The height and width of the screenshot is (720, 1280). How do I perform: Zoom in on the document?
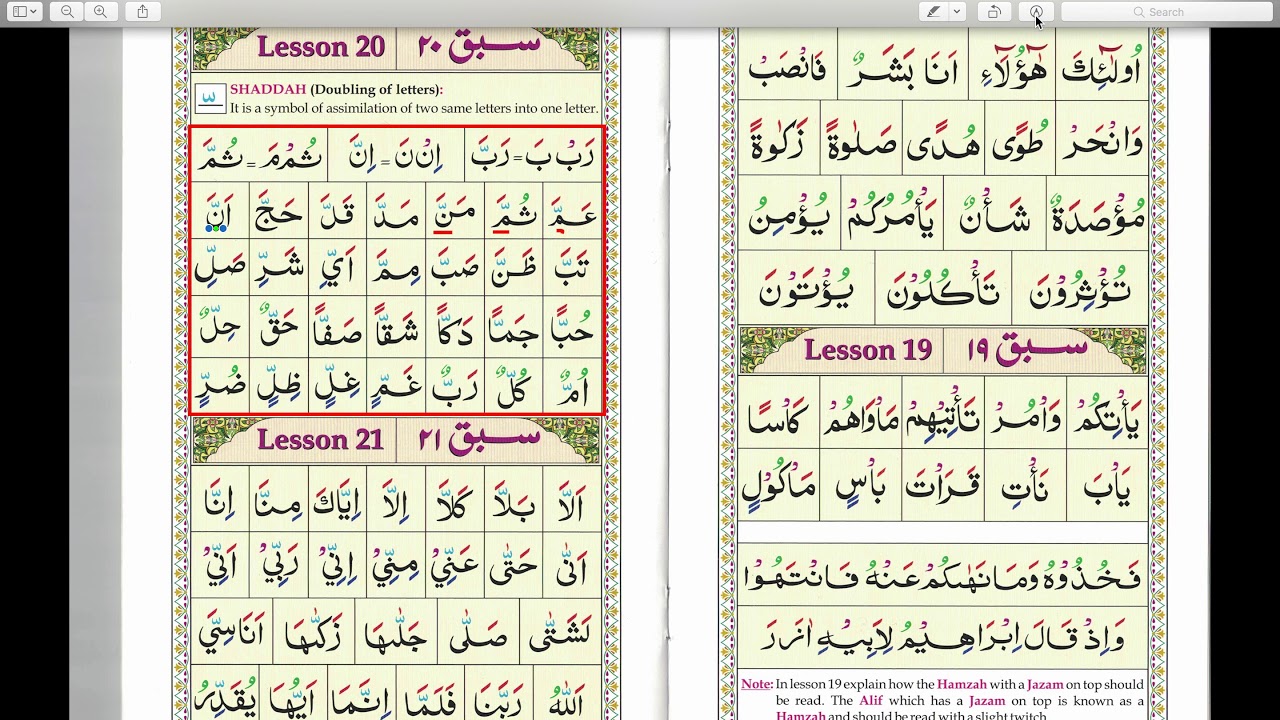(100, 12)
